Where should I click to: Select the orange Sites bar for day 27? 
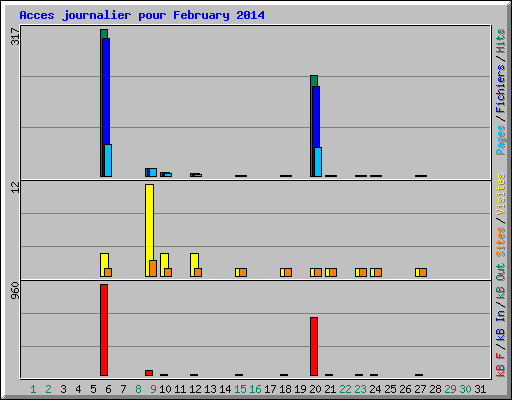tap(423, 272)
